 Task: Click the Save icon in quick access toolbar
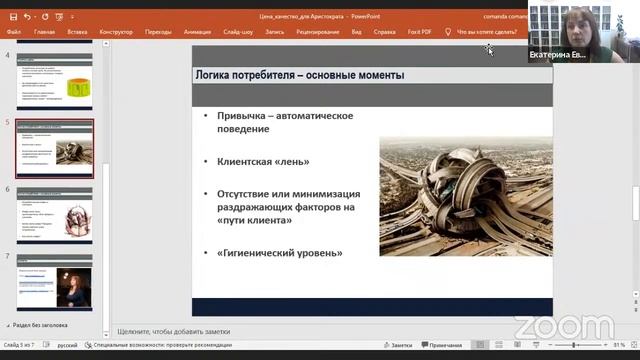coord(13,17)
